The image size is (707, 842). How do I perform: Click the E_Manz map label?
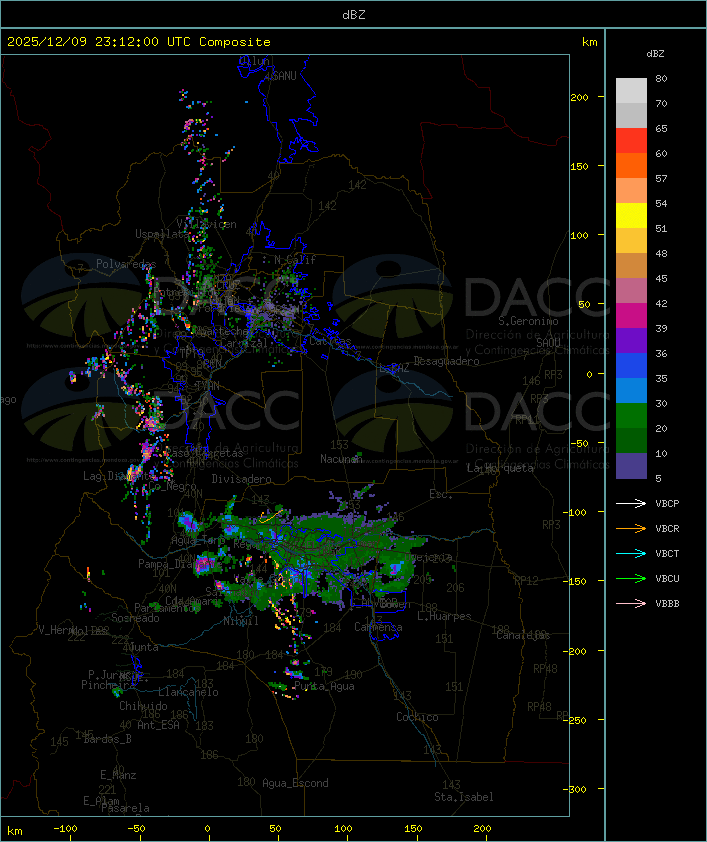pyautogui.click(x=118, y=775)
